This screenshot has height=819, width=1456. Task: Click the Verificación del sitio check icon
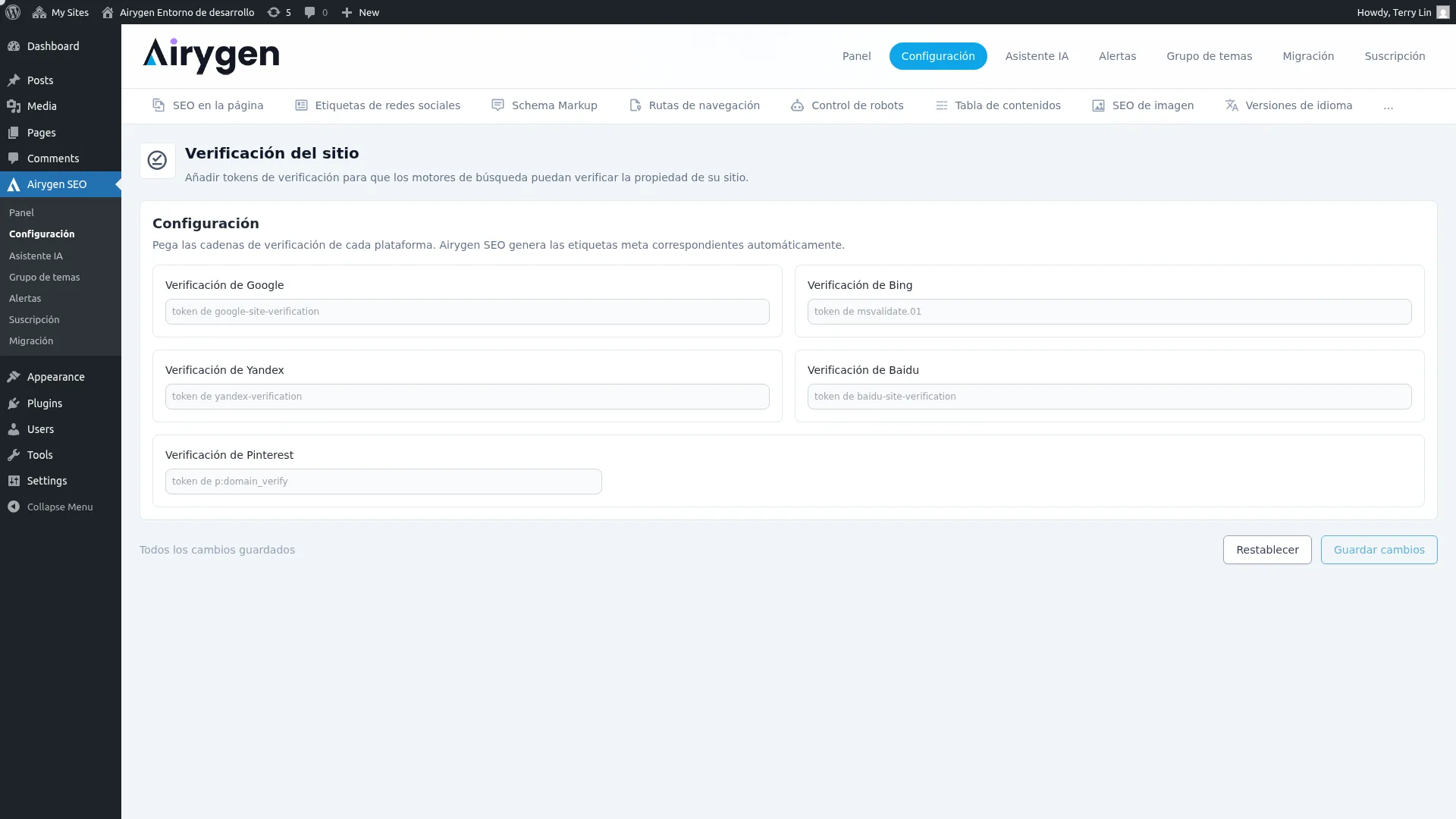pyautogui.click(x=157, y=160)
